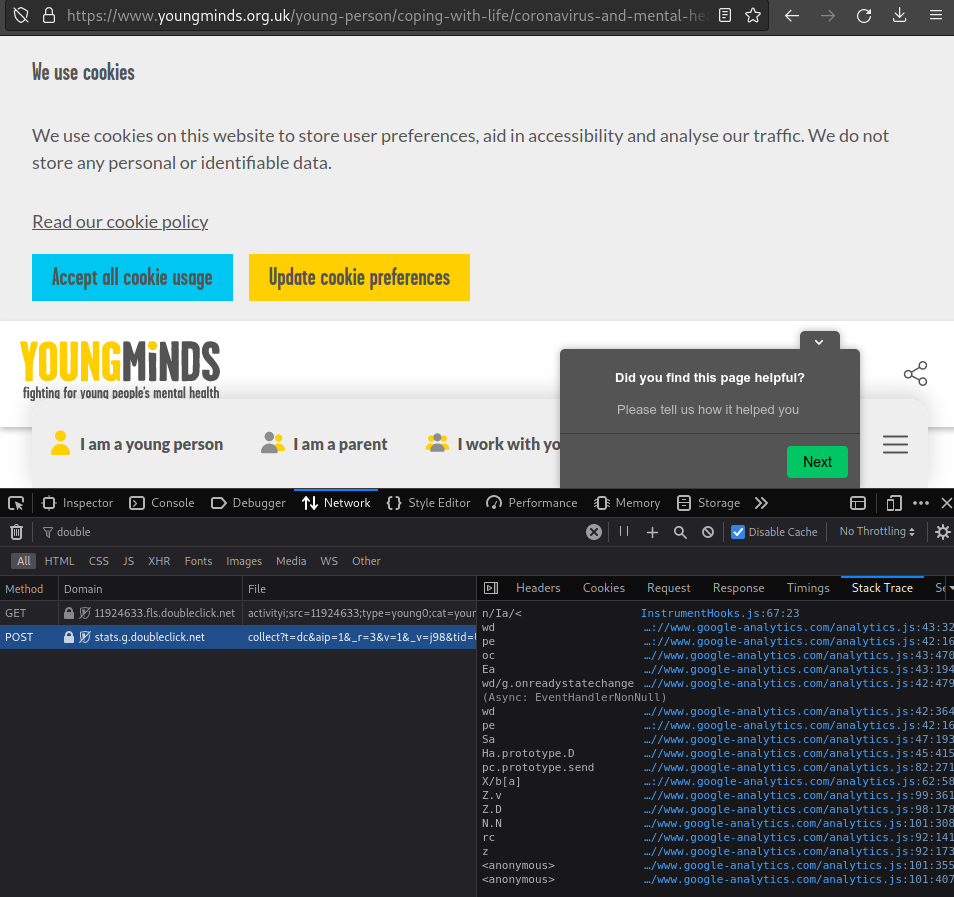Open network settings gear icon
Screen dimensions: 954x897
942,532
